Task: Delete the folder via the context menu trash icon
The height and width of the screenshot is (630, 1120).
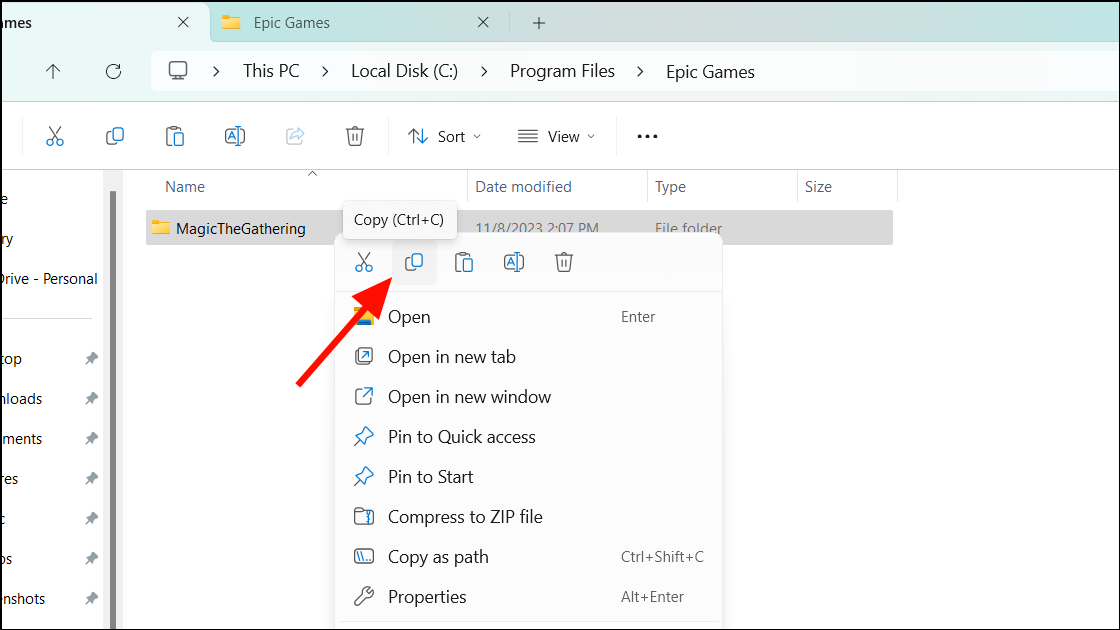Action: click(564, 261)
